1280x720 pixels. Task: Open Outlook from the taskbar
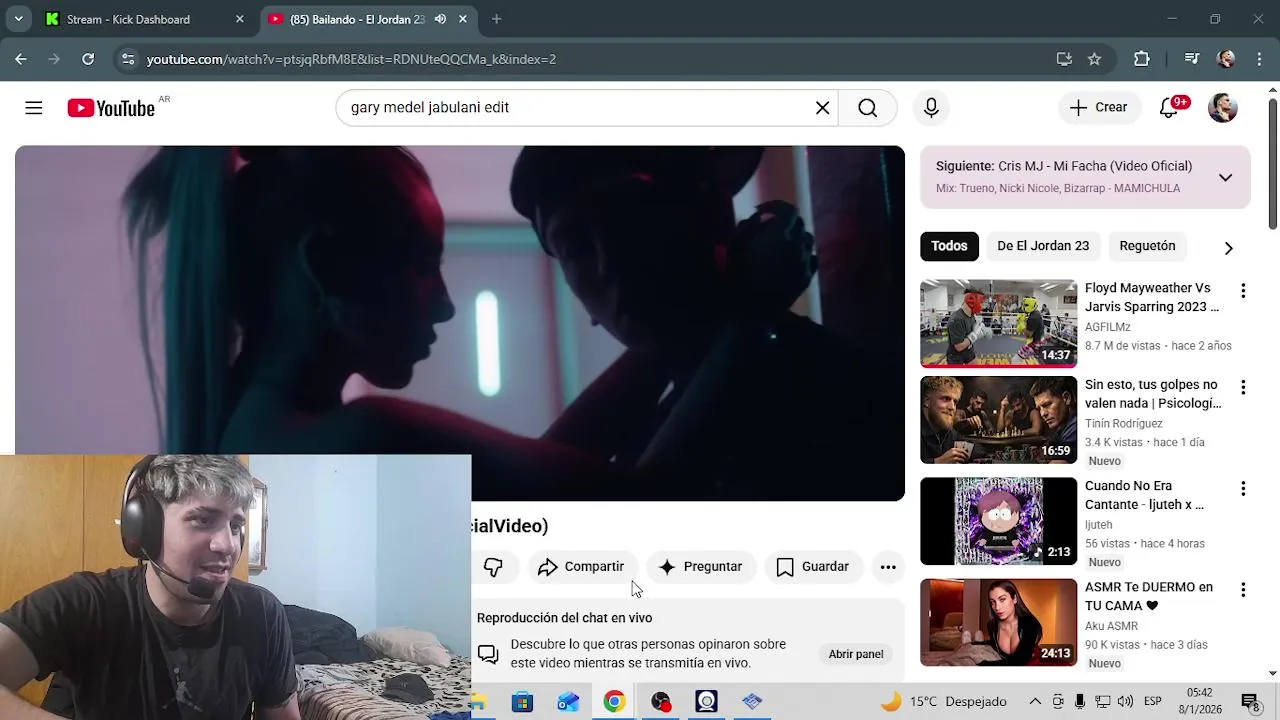click(x=568, y=702)
